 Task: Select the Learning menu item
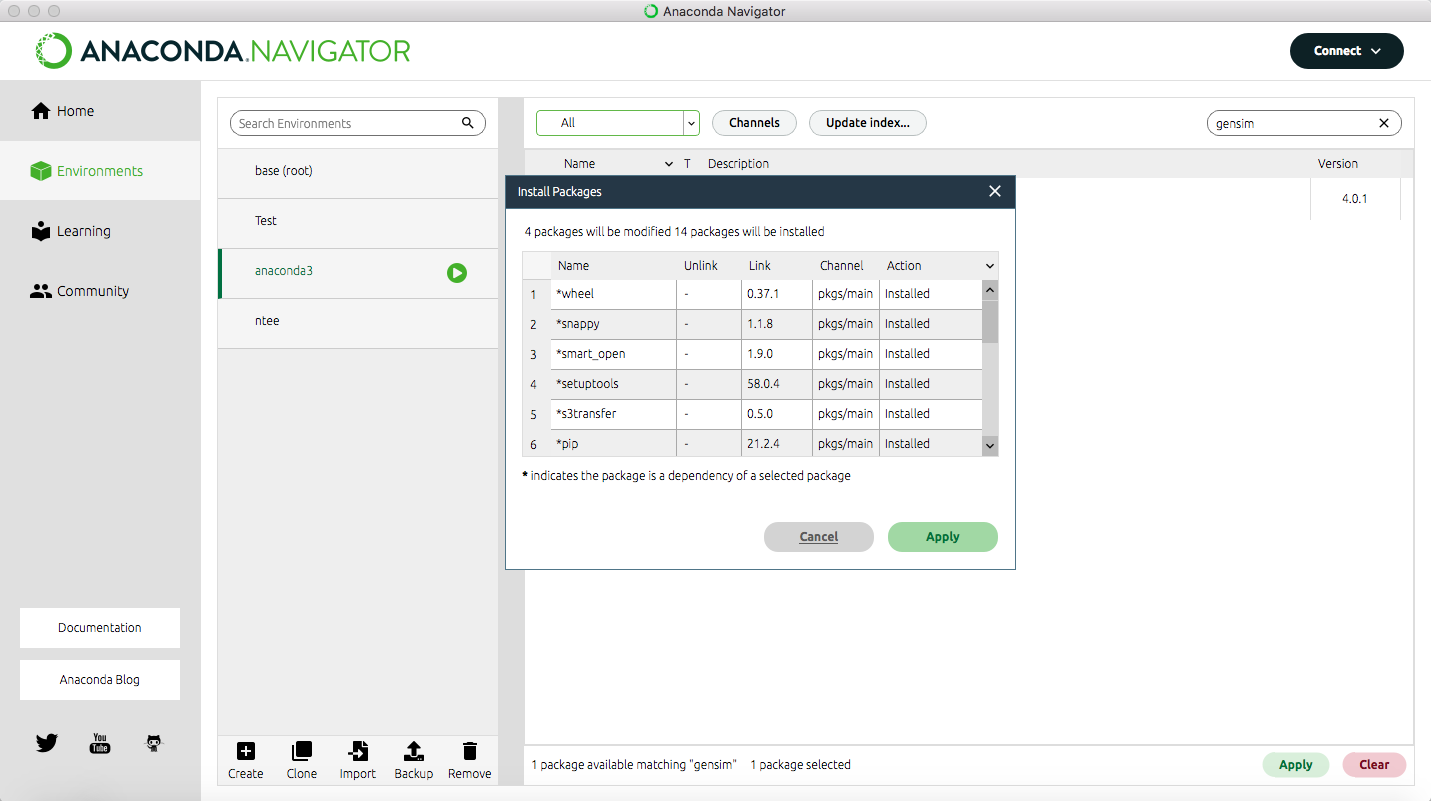pos(100,231)
